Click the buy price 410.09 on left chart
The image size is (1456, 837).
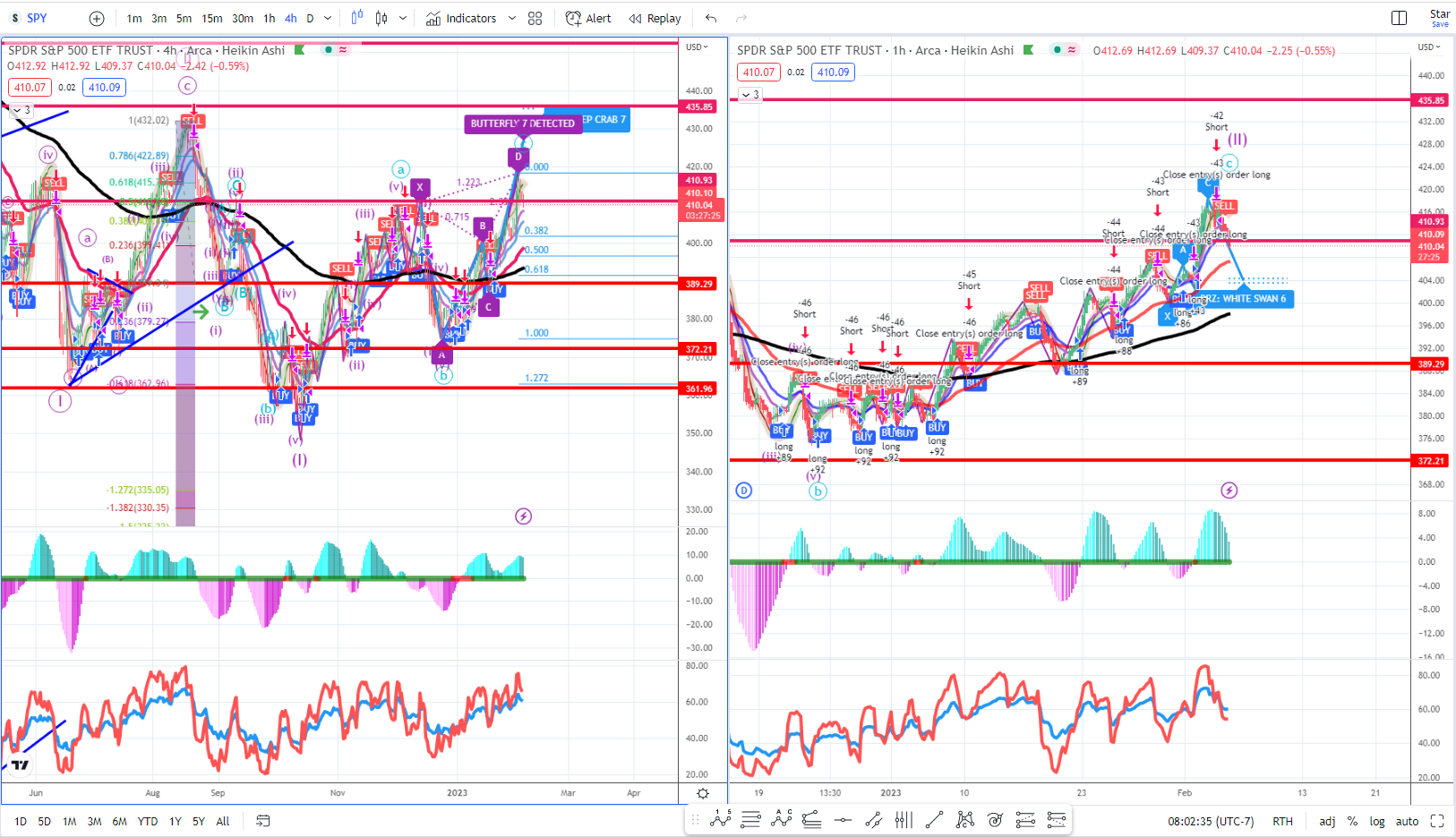click(105, 88)
